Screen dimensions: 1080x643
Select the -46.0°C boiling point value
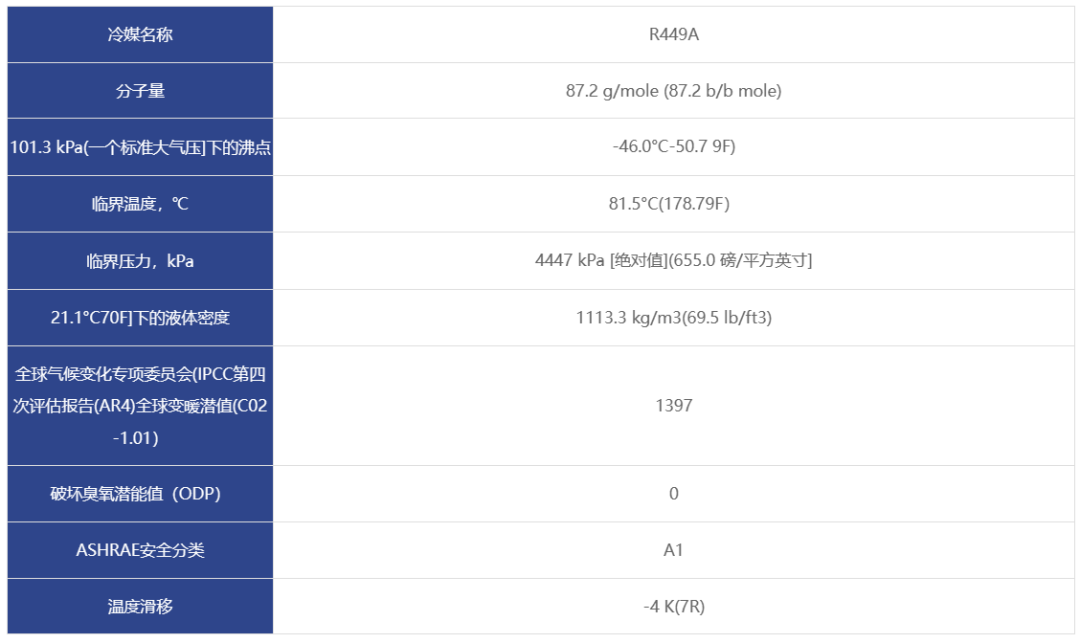[x=673, y=148]
